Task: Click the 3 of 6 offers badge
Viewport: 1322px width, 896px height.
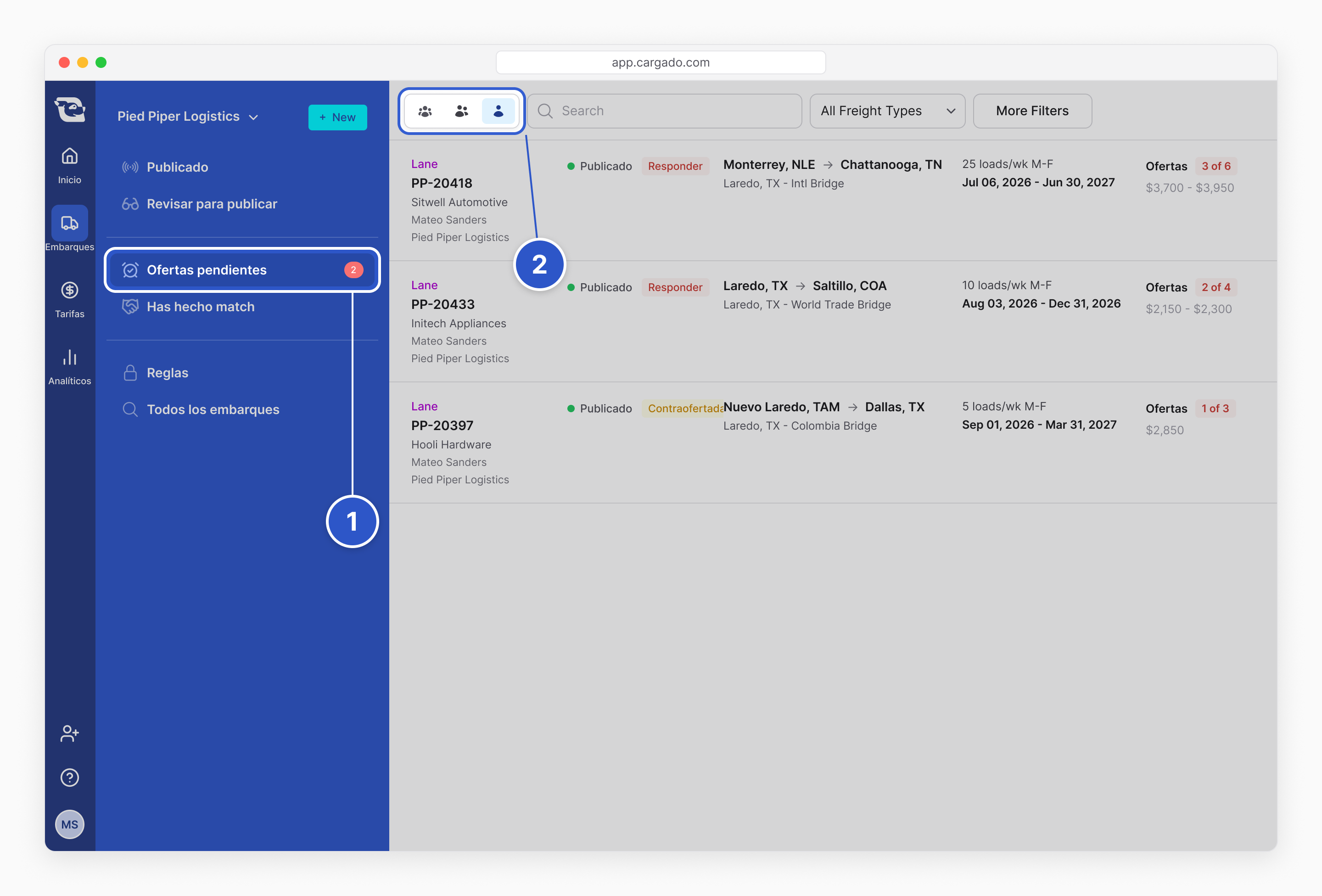Action: coord(1216,166)
